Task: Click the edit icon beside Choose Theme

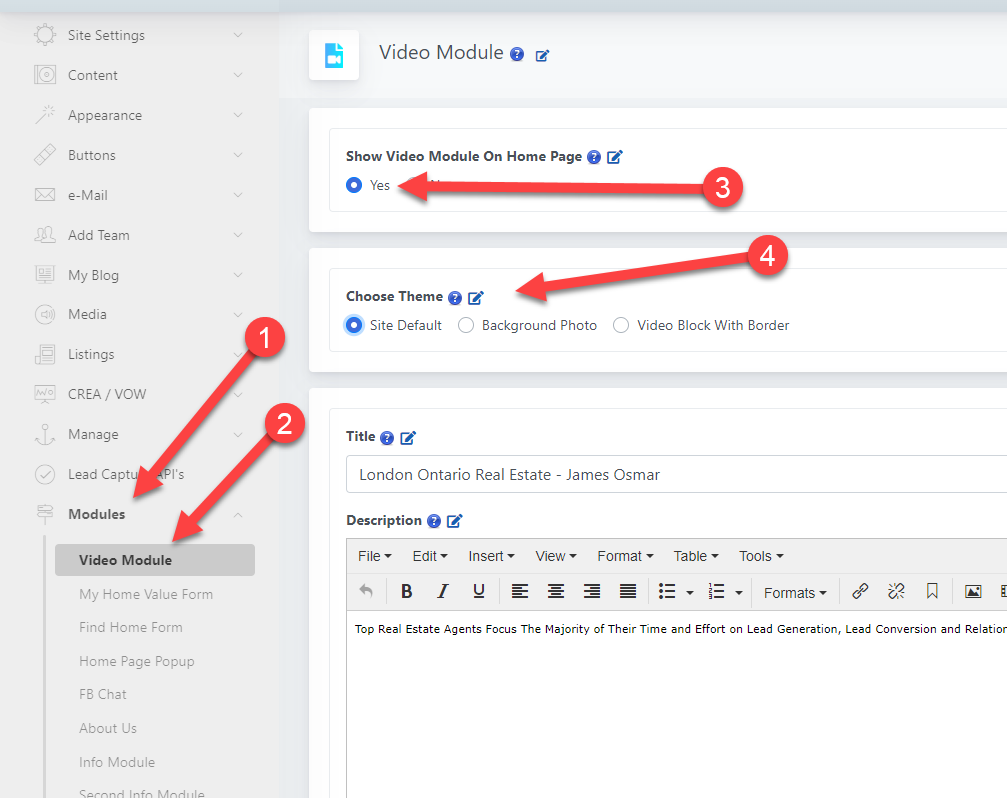Action: pyautogui.click(x=476, y=297)
